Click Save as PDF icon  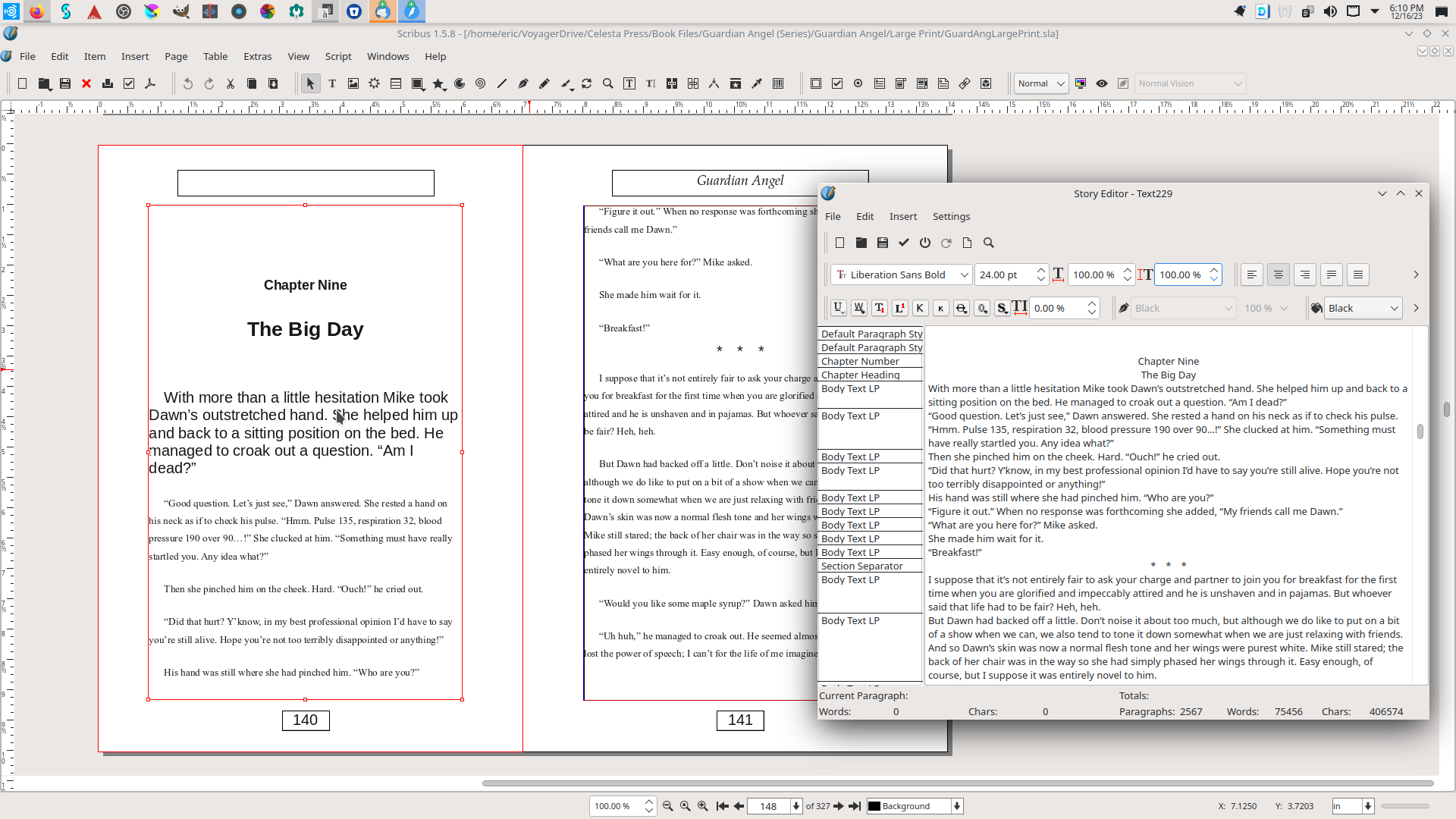tap(150, 83)
